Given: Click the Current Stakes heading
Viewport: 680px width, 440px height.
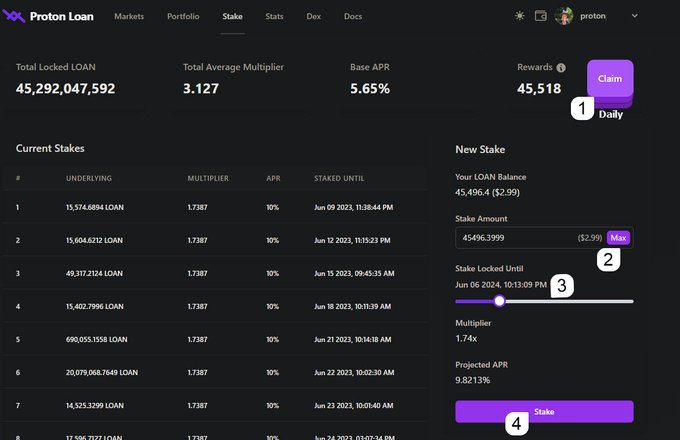Looking at the screenshot, I should (x=50, y=148).
